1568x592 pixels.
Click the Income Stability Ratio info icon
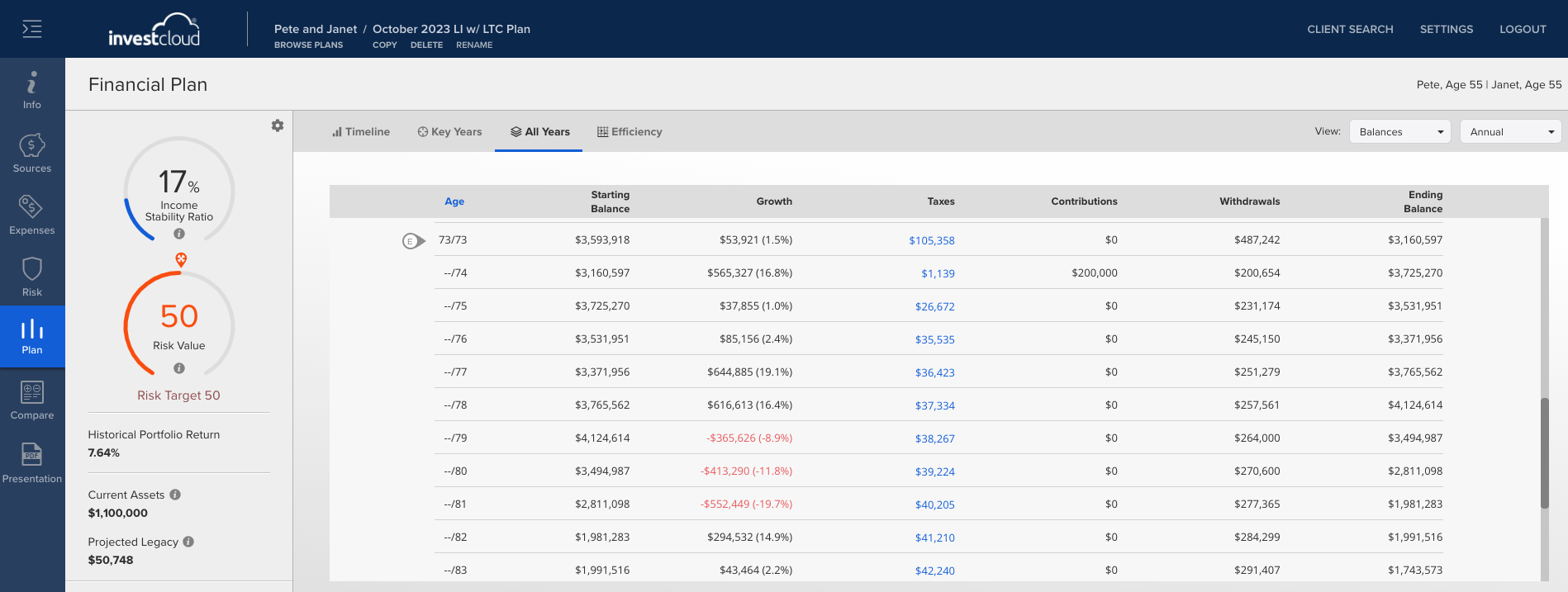click(x=179, y=234)
